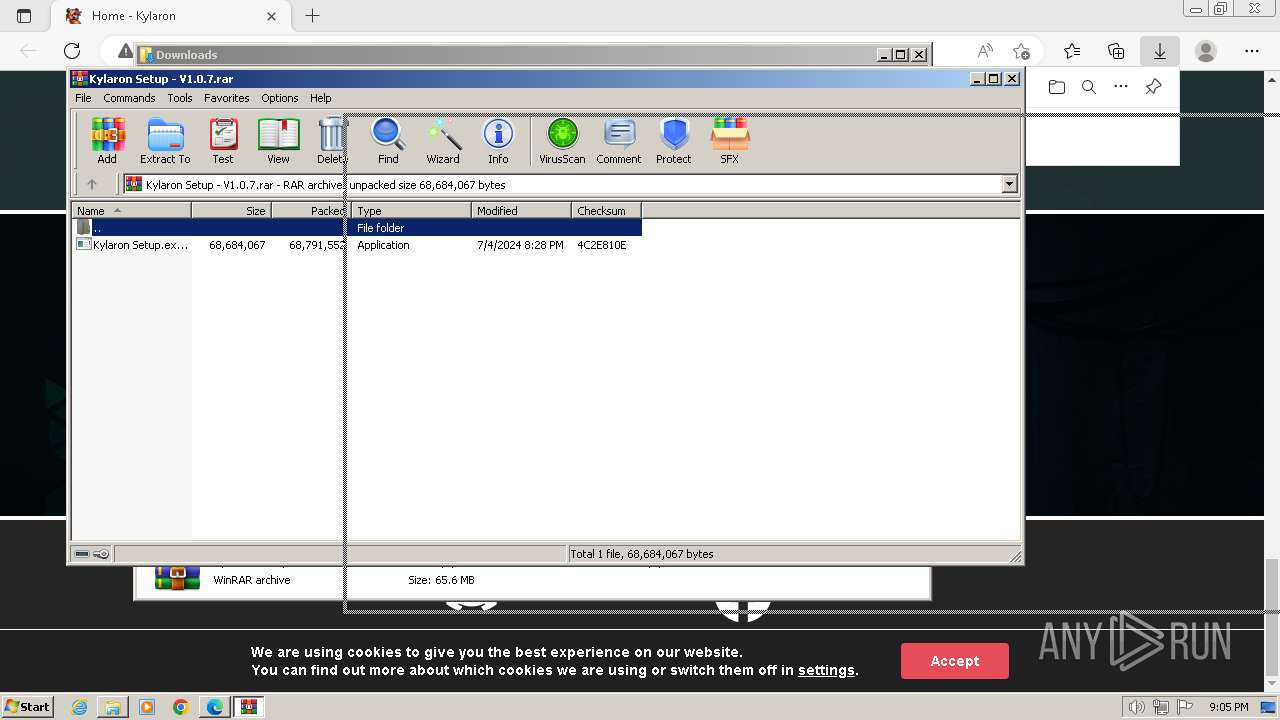Click the Delete trash icon

pyautogui.click(x=332, y=141)
